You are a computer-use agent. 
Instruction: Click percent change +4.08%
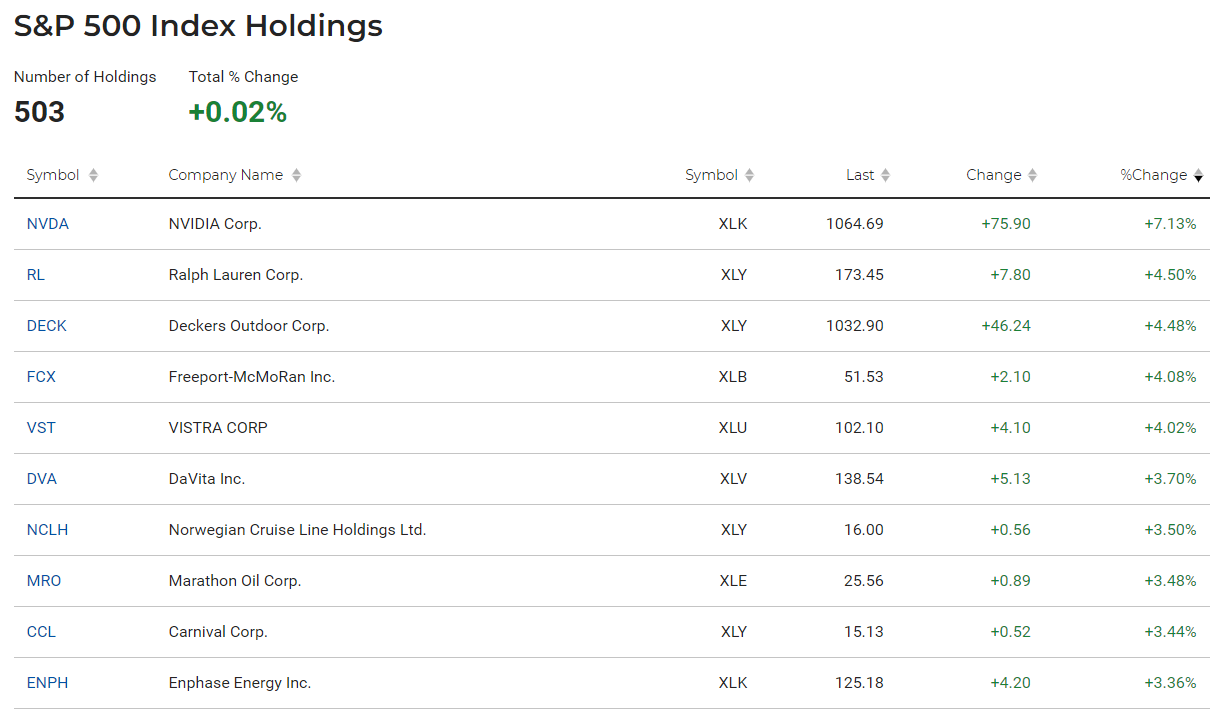[1170, 377]
